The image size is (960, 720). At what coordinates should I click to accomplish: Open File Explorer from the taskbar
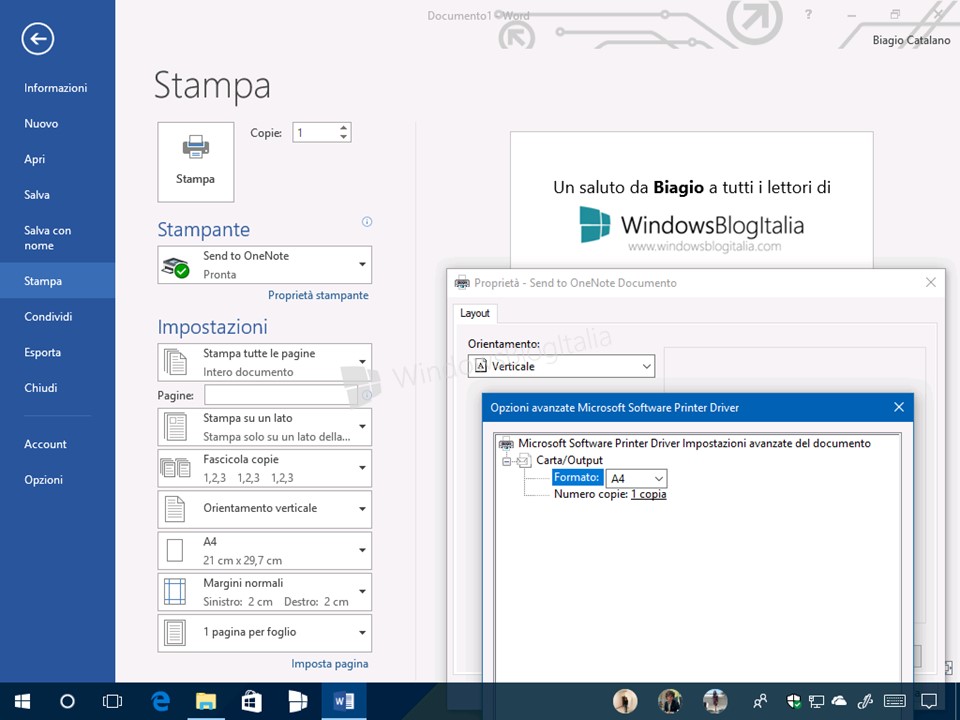point(206,701)
